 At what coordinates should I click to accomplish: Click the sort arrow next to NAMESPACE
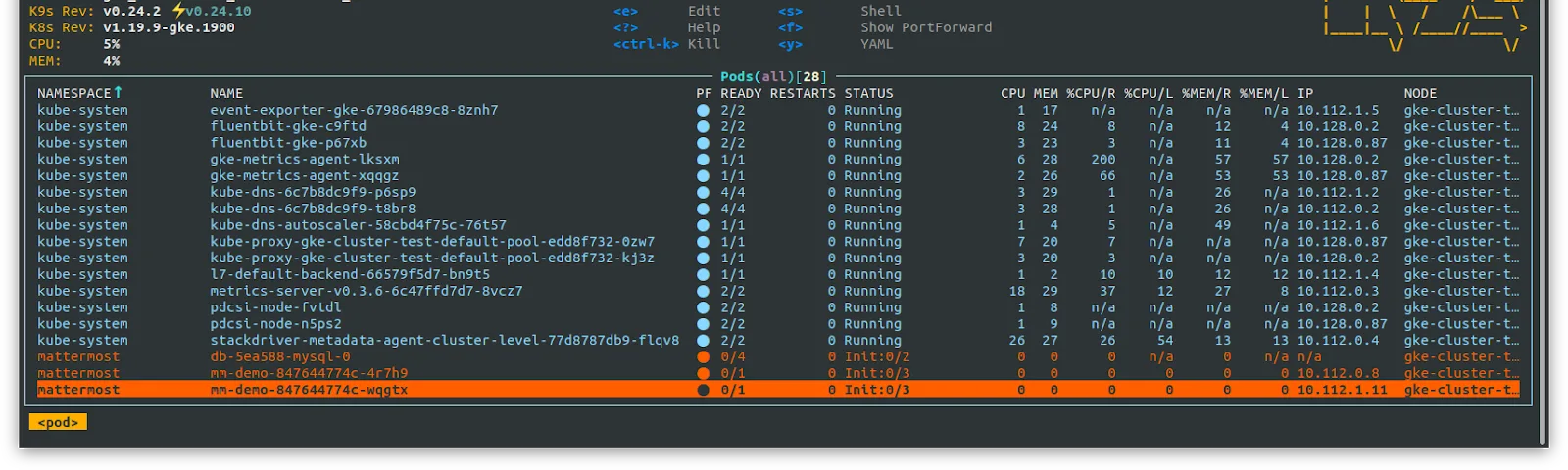(x=118, y=93)
